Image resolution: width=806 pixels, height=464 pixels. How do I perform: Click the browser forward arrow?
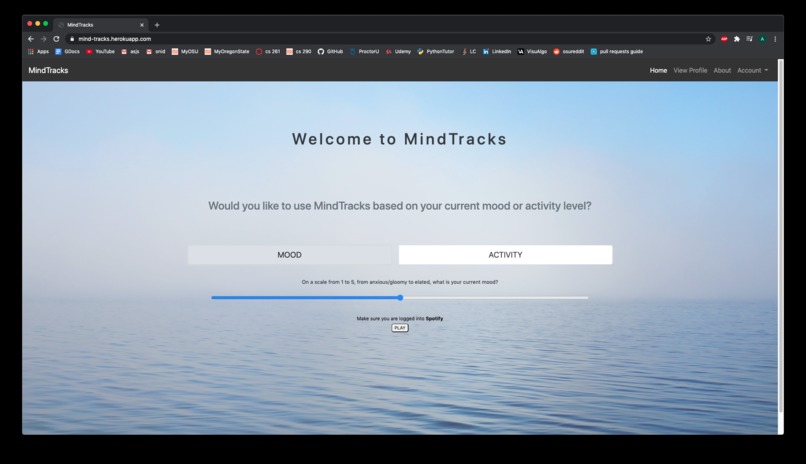(43, 39)
